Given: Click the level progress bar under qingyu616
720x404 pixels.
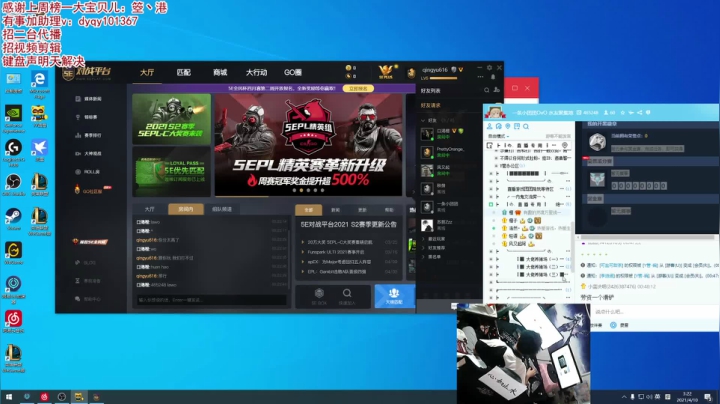Looking at the screenshot, I should coord(443,79).
